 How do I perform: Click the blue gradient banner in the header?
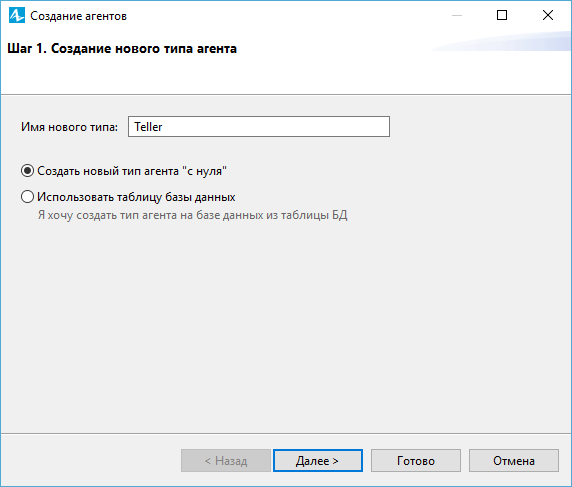(x=502, y=41)
